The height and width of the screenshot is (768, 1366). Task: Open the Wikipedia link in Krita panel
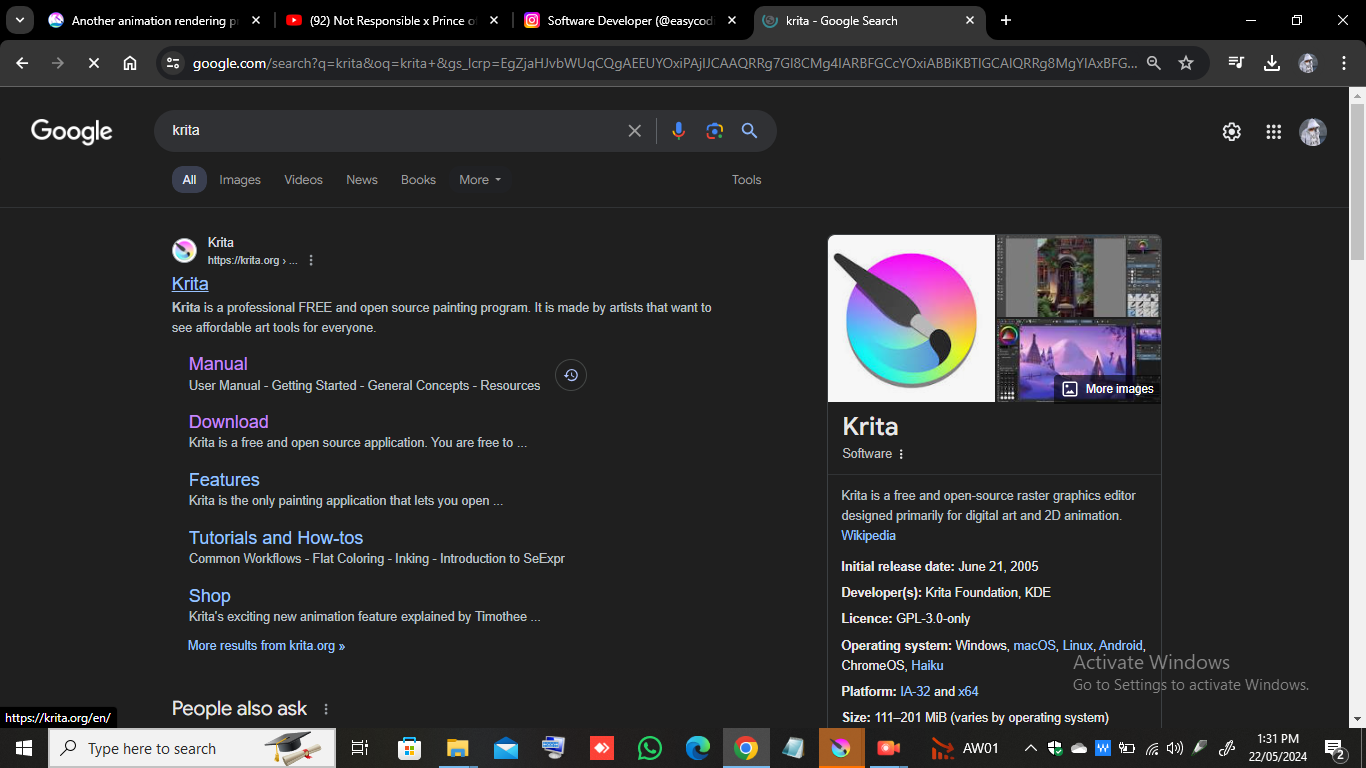click(868, 536)
